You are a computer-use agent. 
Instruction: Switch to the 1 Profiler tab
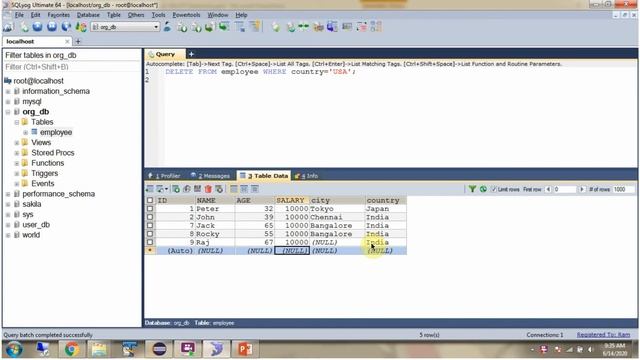(x=164, y=176)
